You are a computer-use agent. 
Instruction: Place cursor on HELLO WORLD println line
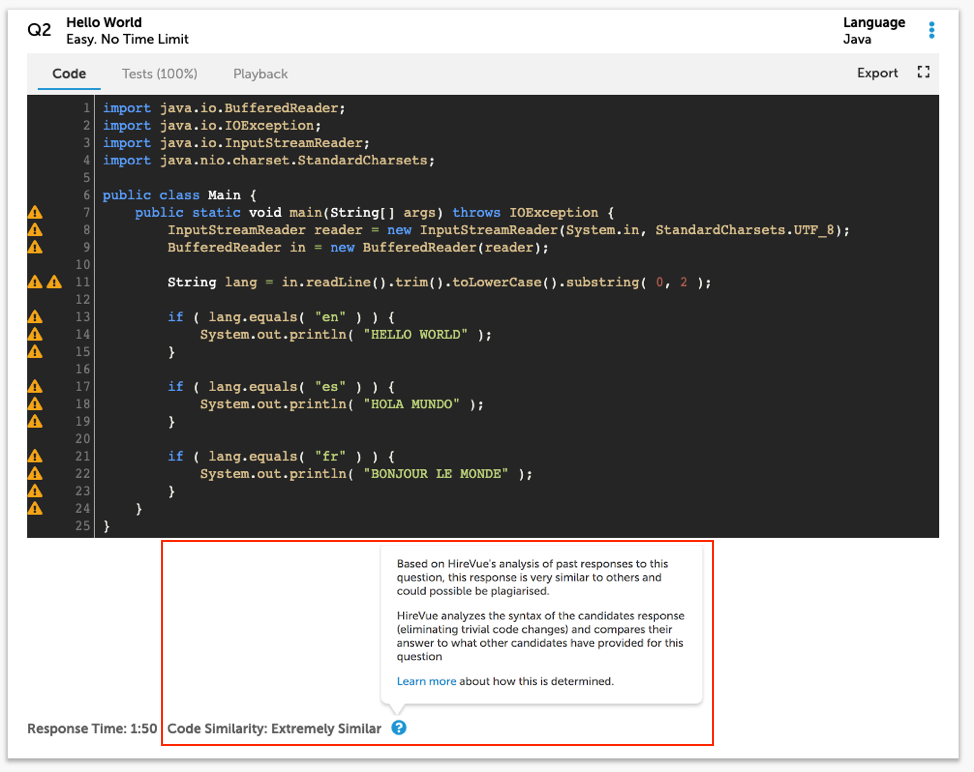pyautogui.click(x=345, y=335)
